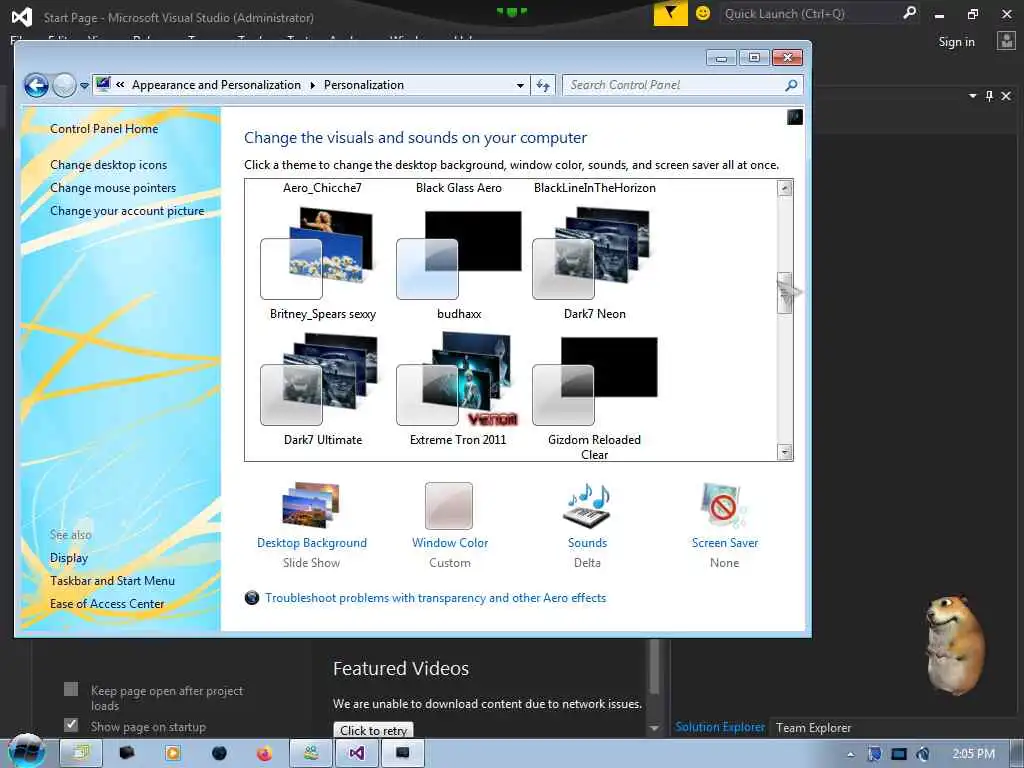Click the Visual Studio taskbar button

tap(357, 754)
